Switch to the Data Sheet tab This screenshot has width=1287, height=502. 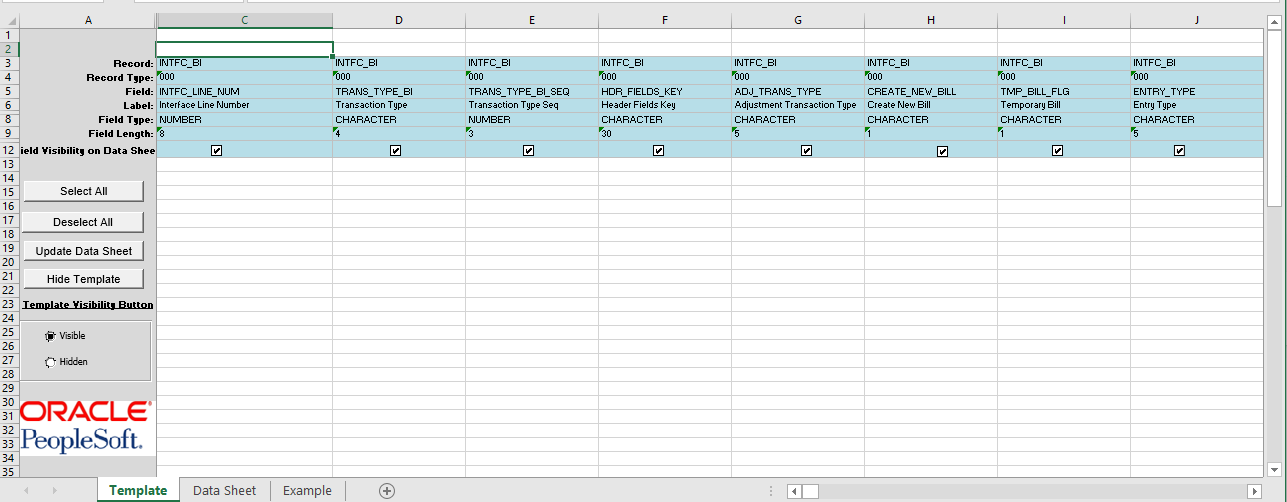pos(225,490)
